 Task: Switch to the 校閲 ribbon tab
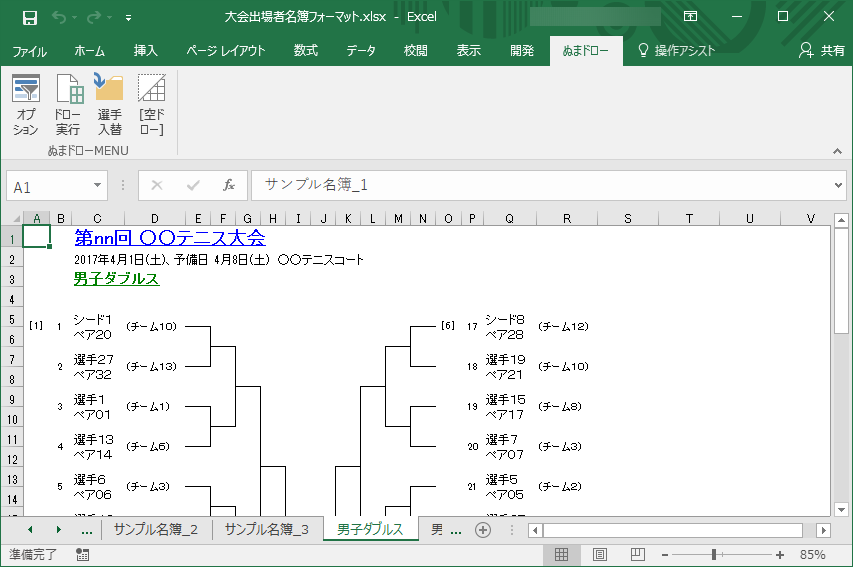[415, 51]
